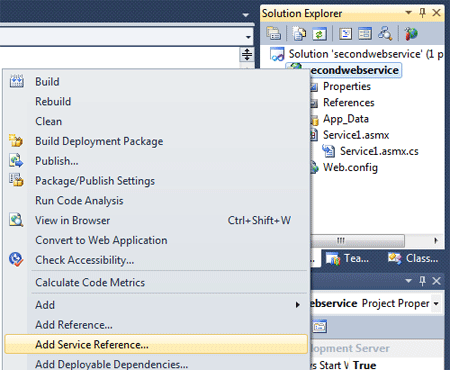The image size is (450, 370).
Task: Click Properties toolbar icon in Solution Explorer
Action: (274, 34)
